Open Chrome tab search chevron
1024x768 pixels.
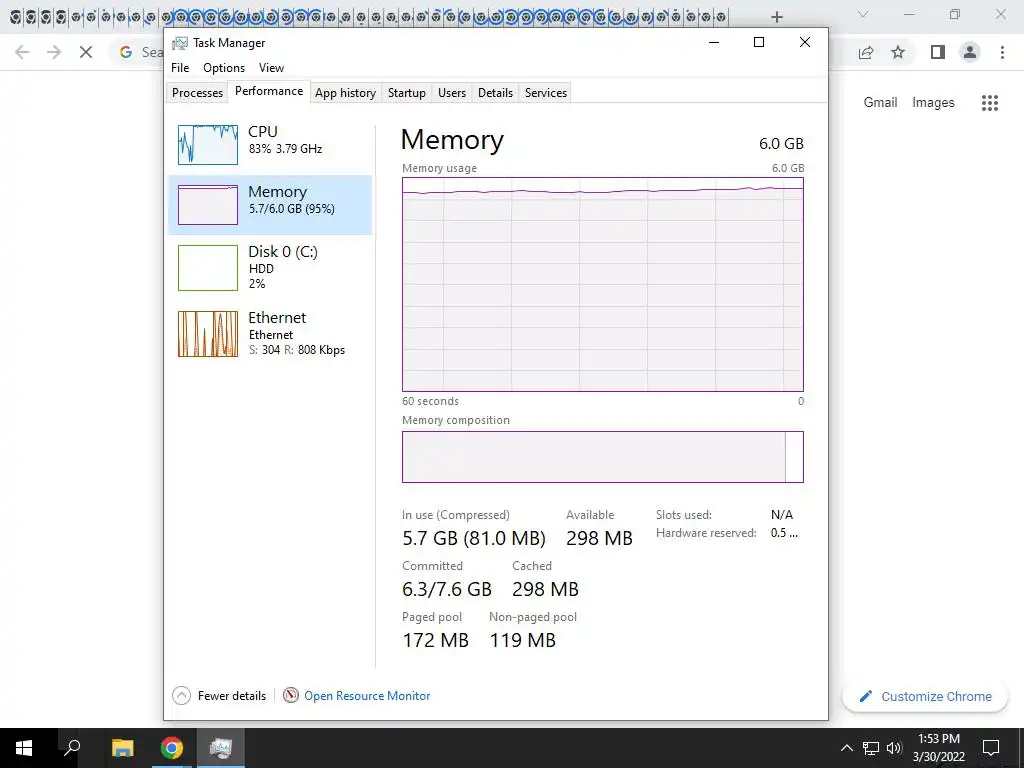click(863, 14)
